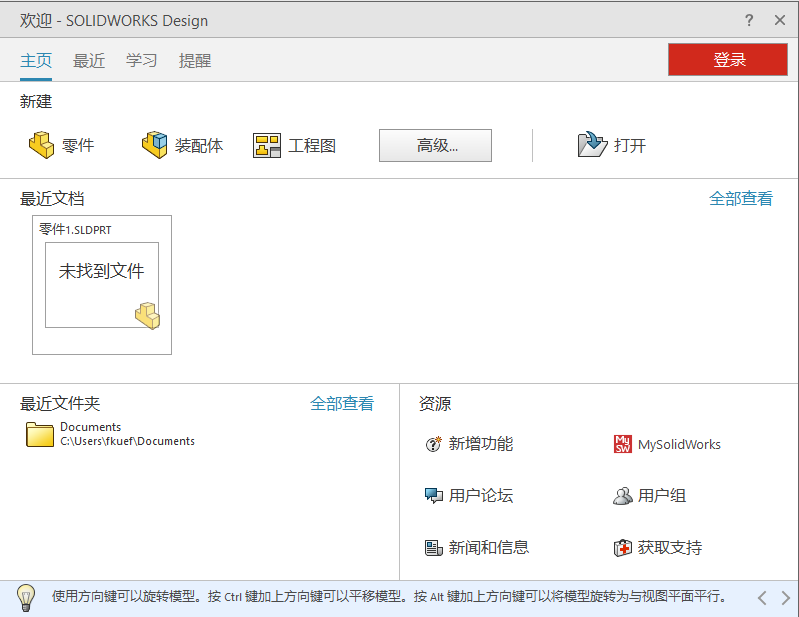Click the part icon on 零件1 thumbnail
The image size is (799, 617).
point(148,316)
